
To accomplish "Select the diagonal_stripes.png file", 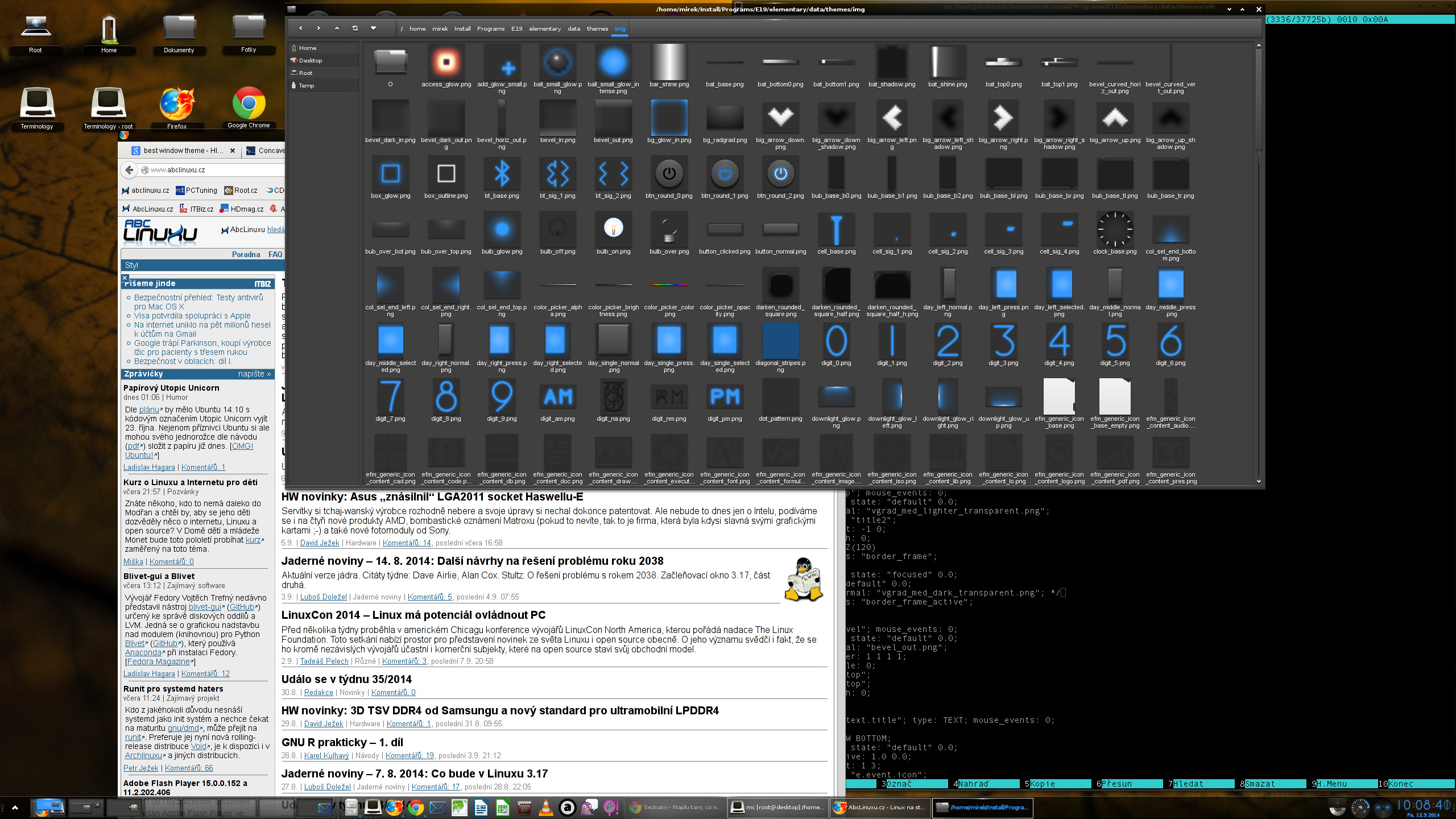I will 780,348.
